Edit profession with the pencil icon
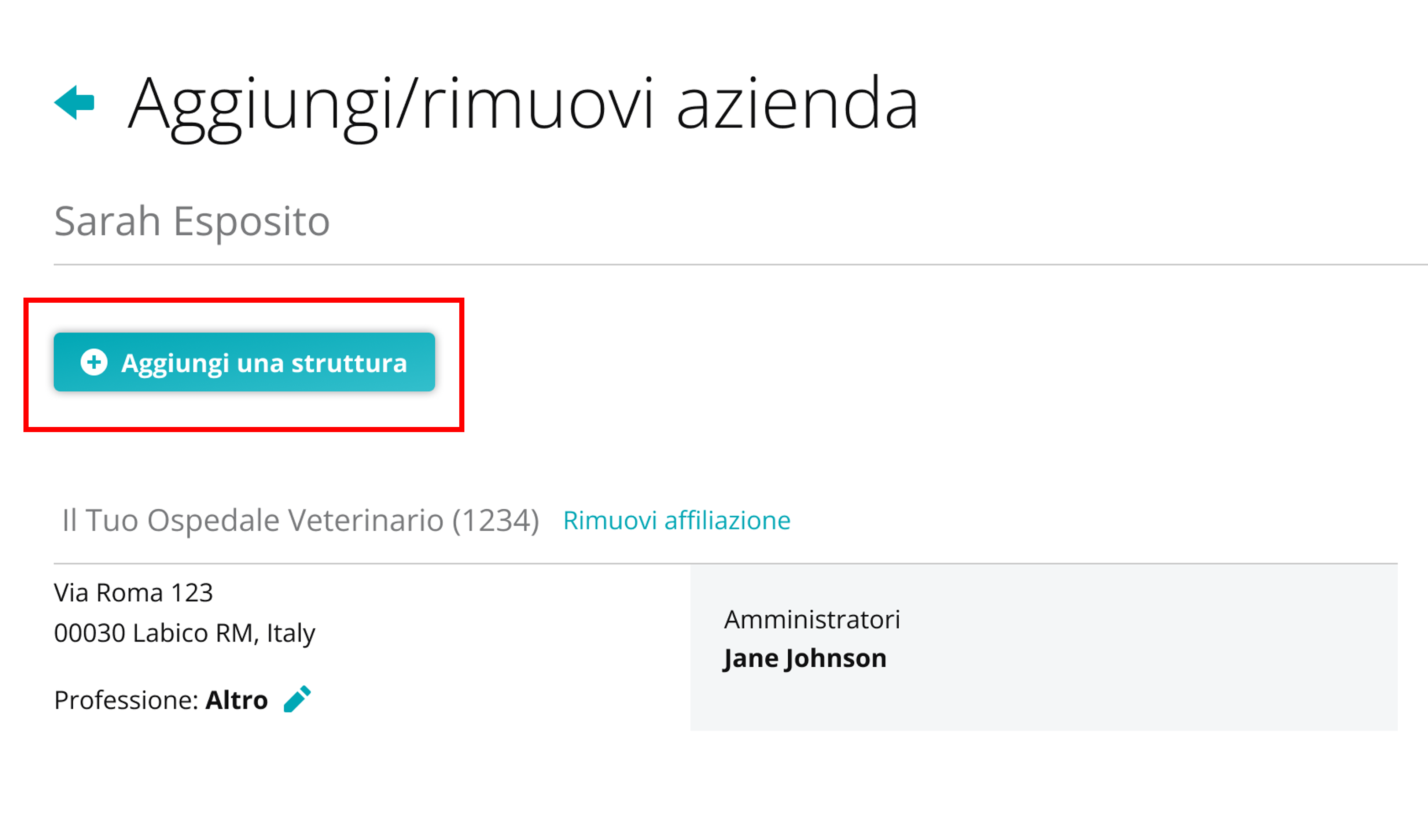 coord(297,699)
